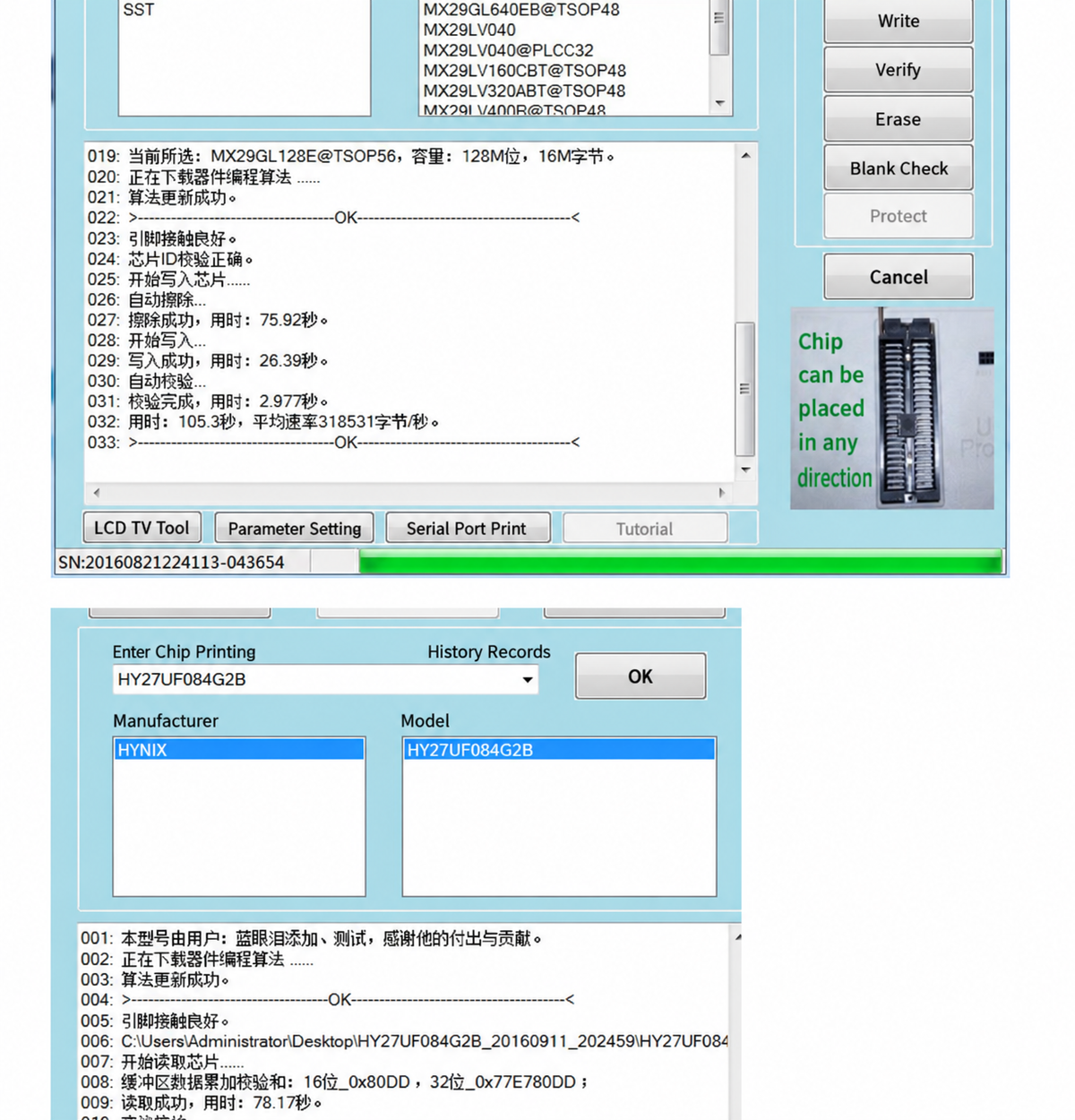Click log line 031 verify time 2.977
1075x1120 pixels.
point(208,401)
